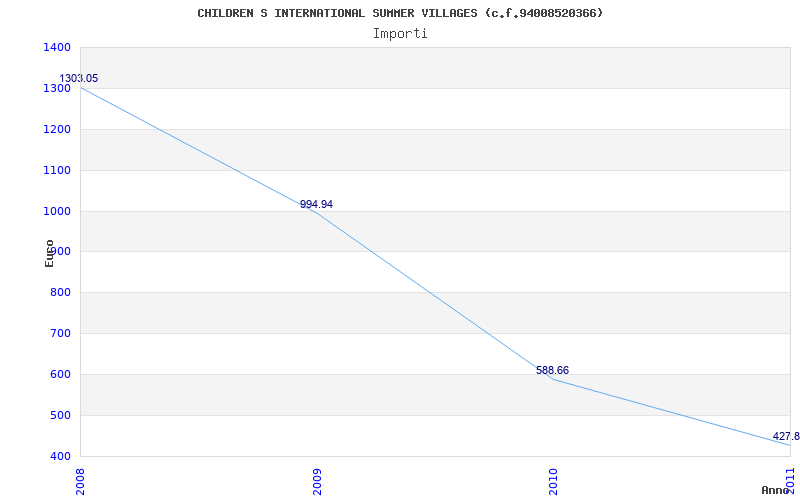Click the 2008 x-axis year label

click(x=81, y=482)
